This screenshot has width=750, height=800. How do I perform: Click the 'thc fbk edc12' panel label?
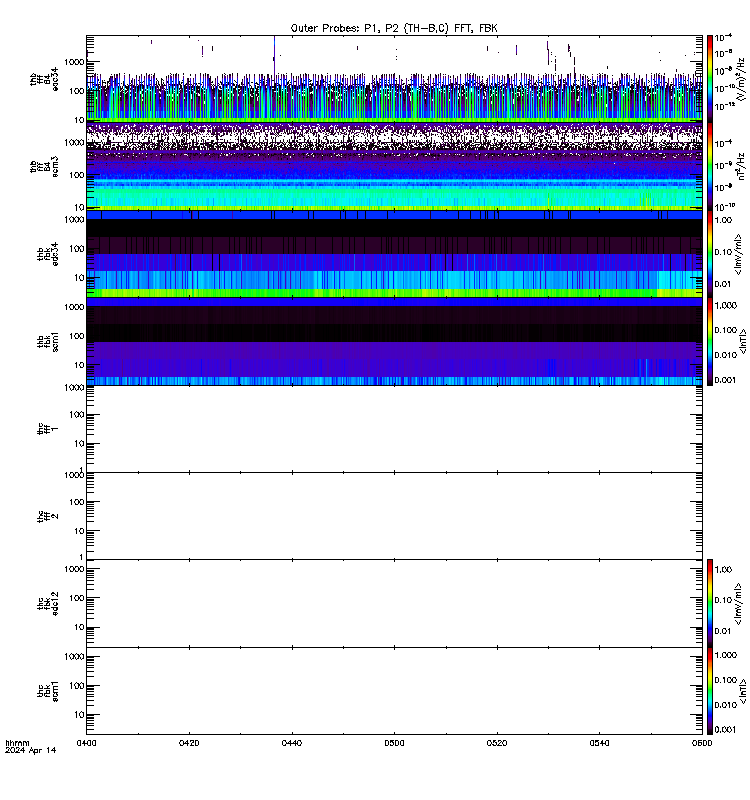pyautogui.click(x=48, y=604)
